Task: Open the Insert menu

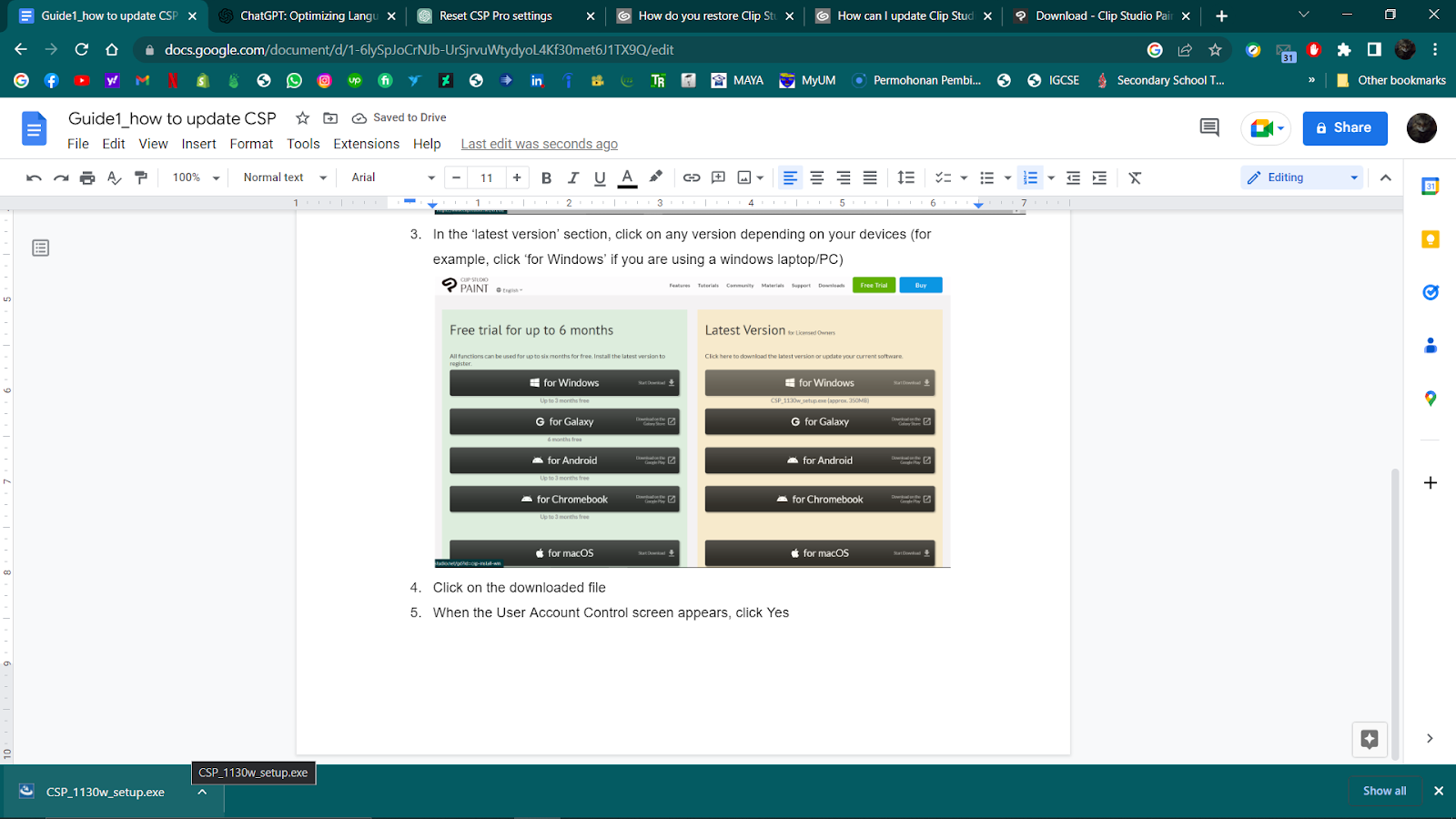Action: [198, 144]
